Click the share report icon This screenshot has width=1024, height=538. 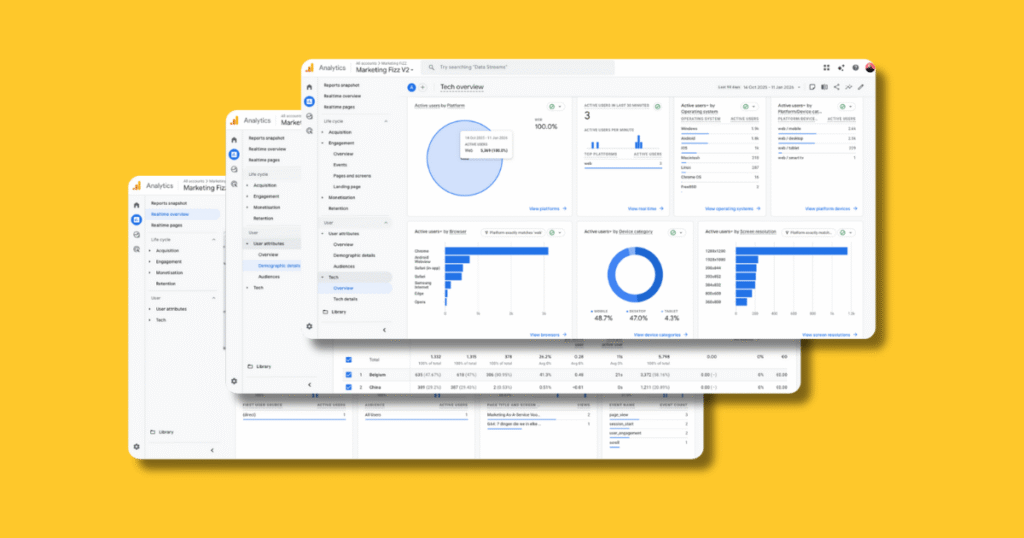837,87
